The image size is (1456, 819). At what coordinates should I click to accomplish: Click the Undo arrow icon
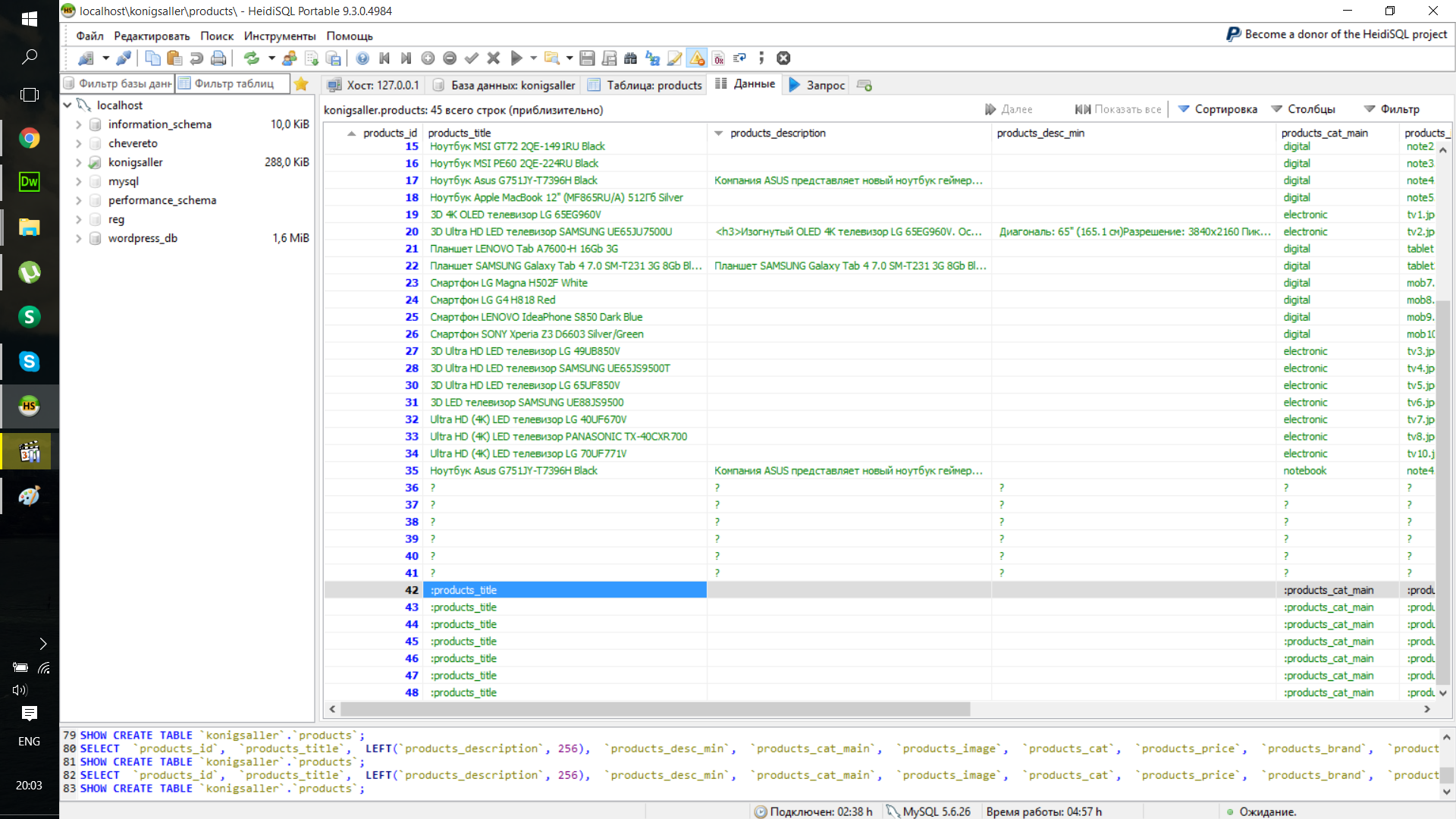[x=196, y=58]
